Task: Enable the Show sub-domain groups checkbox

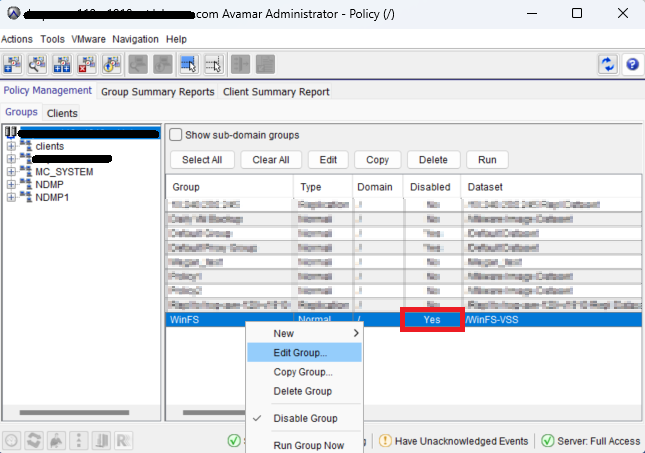Action: [176, 135]
